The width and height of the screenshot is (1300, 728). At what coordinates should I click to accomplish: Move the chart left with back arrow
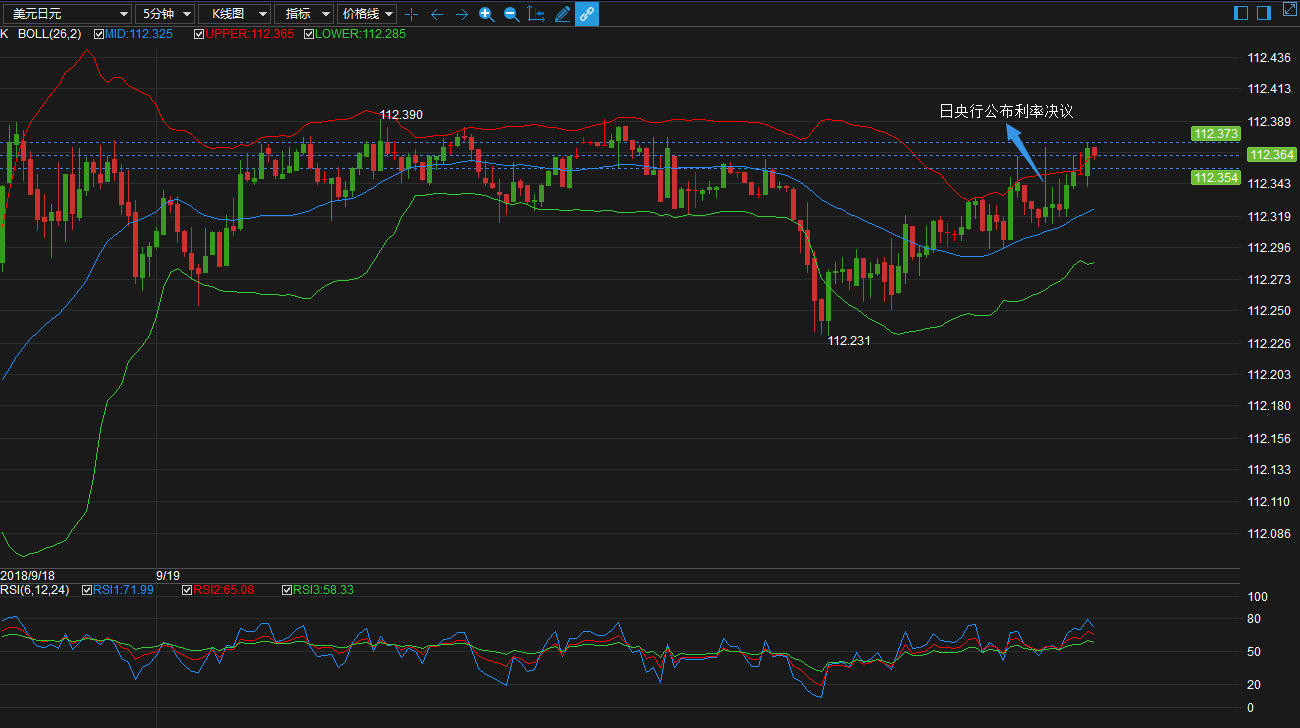point(436,14)
